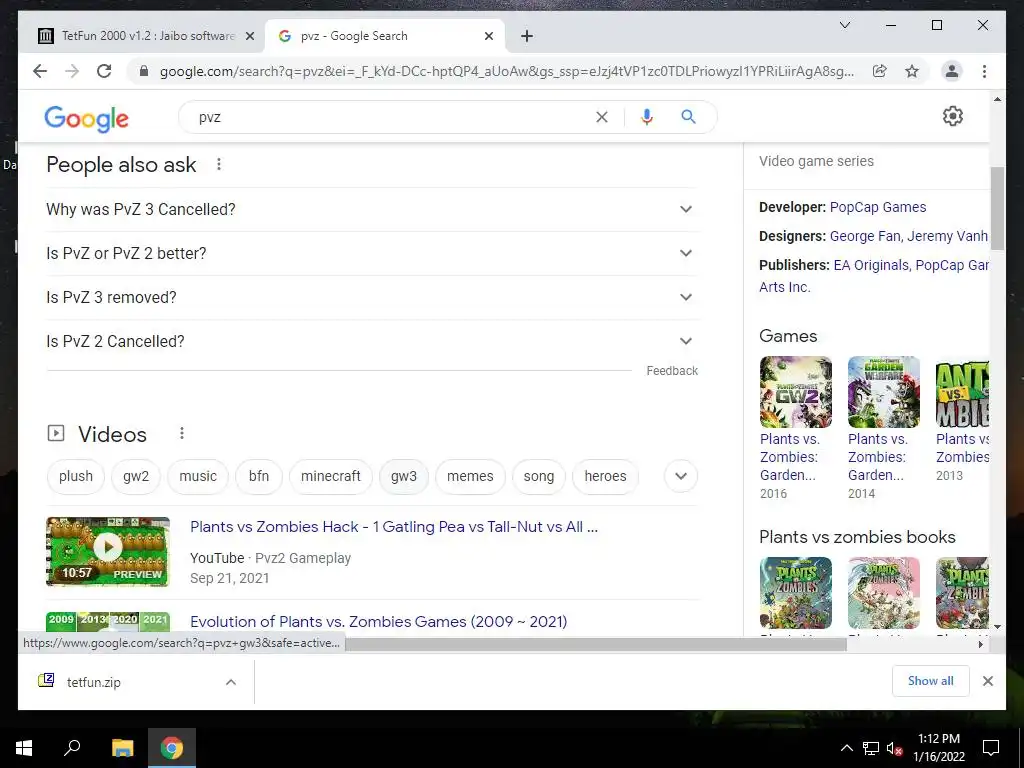Filter videos by gw3 chip
1024x768 pixels.
point(404,476)
